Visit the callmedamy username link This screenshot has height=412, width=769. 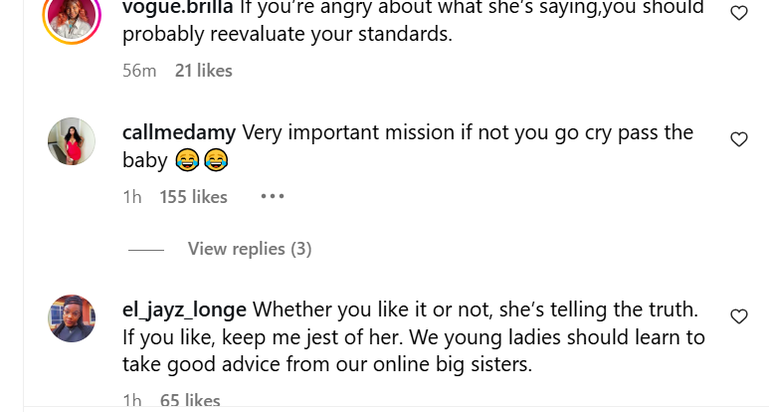pos(178,133)
